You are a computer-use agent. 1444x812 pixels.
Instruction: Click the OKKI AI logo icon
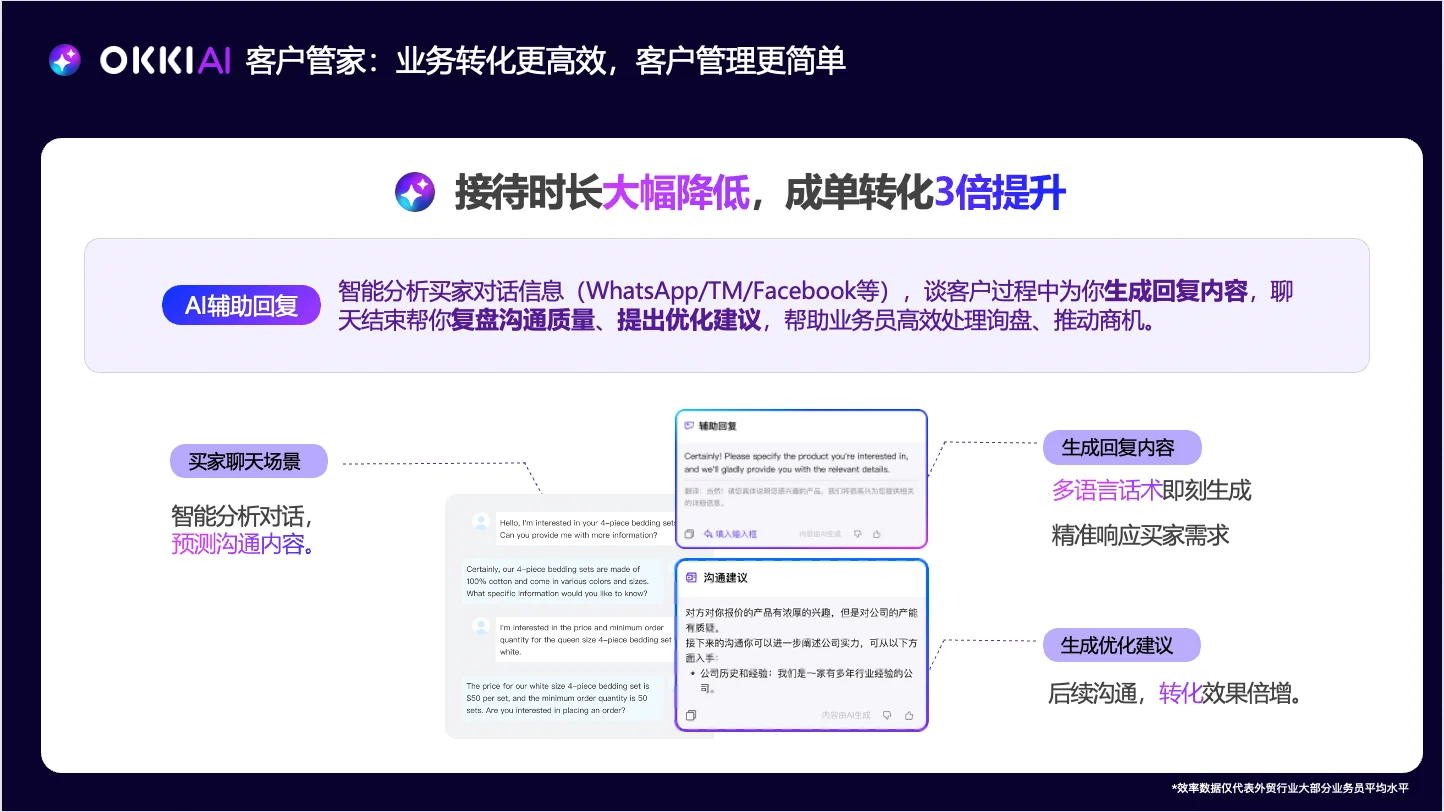64,61
